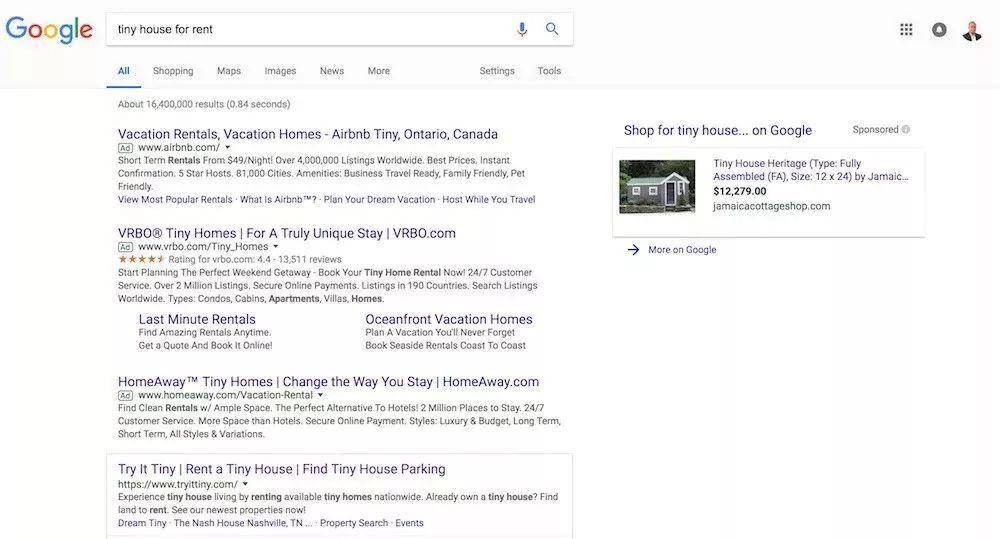Open the Try It Tiny result
This screenshot has height=539, width=1000.
click(x=281, y=469)
